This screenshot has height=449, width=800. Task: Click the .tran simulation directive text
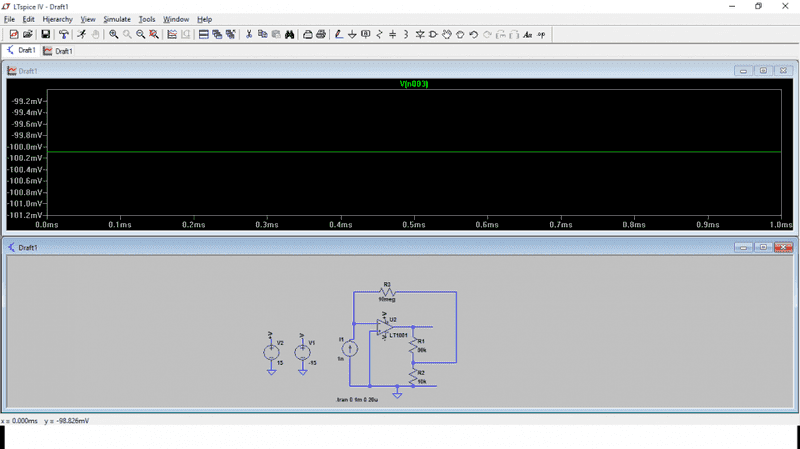pyautogui.click(x=357, y=400)
